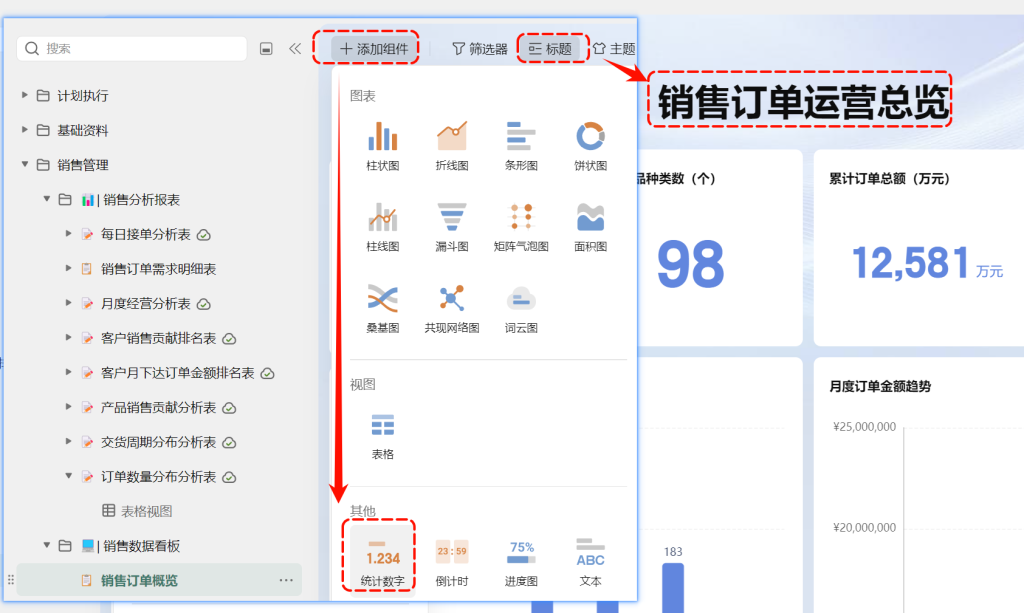Collapse the 销售数据看板 folder
This screenshot has width=1024, height=613.
pyautogui.click(x=46, y=544)
